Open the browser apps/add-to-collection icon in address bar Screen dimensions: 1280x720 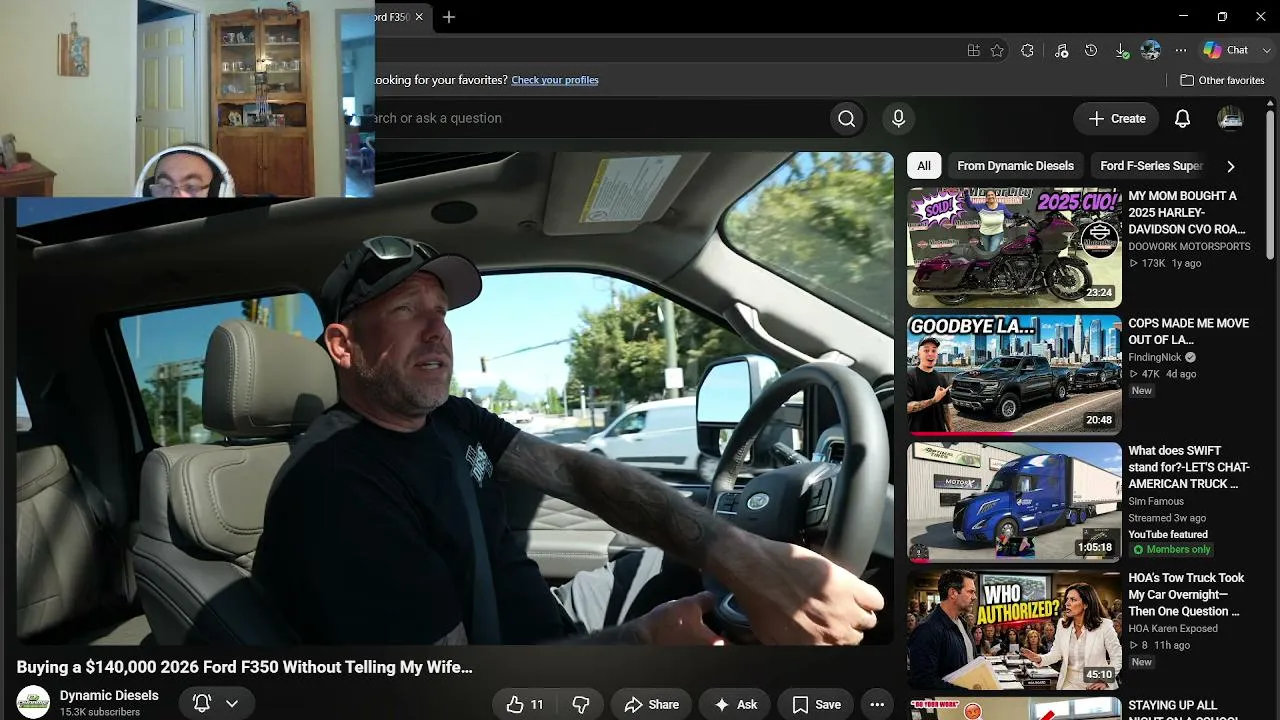[x=973, y=50]
